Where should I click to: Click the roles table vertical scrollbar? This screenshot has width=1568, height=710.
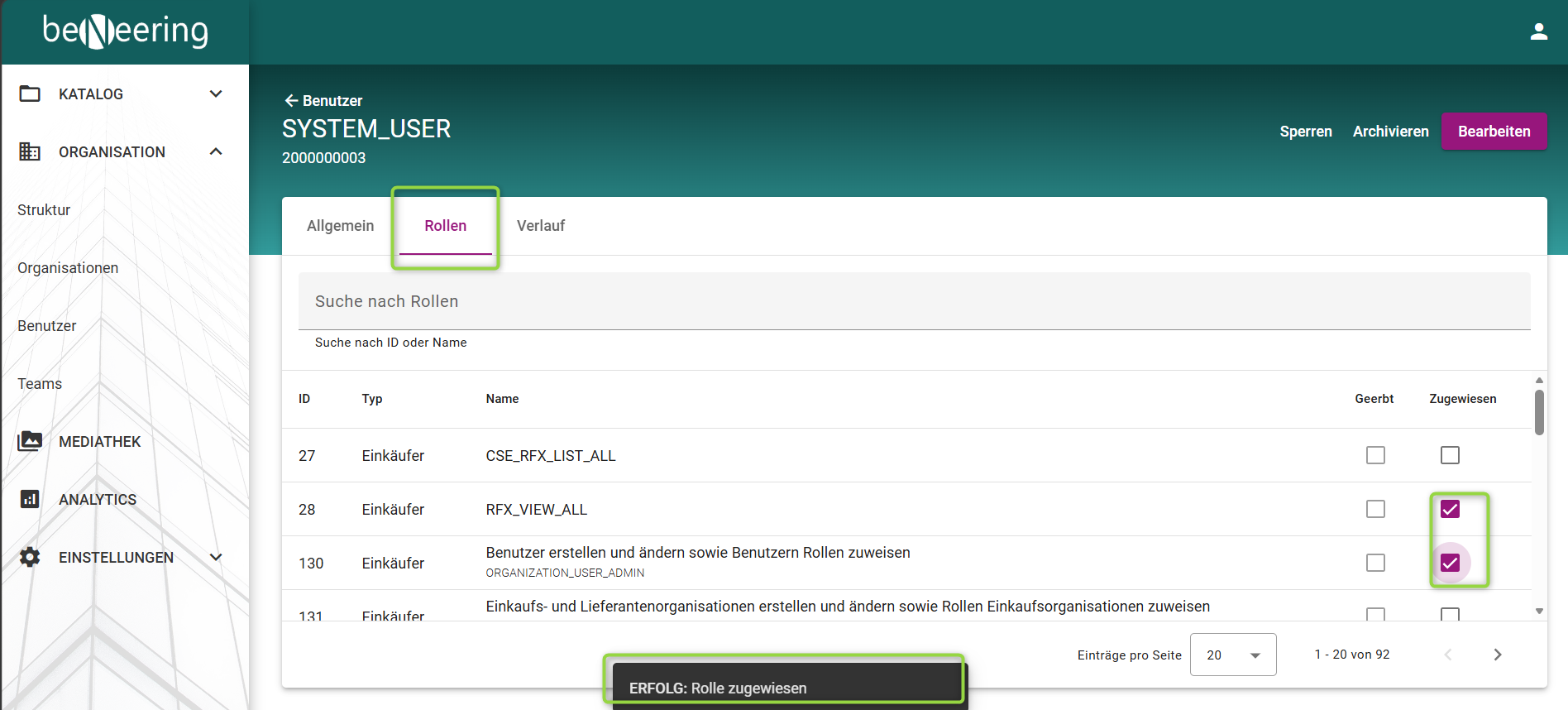(x=1539, y=411)
